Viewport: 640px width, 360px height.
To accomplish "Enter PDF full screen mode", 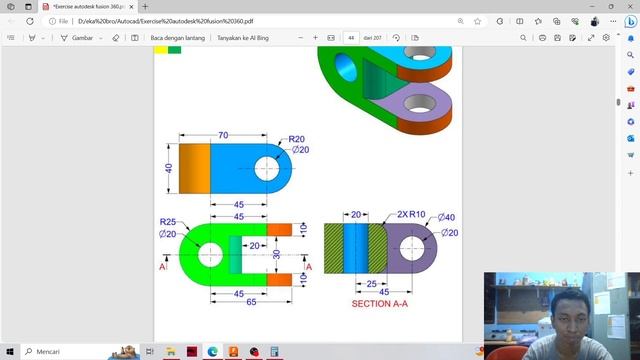I will 591,38.
